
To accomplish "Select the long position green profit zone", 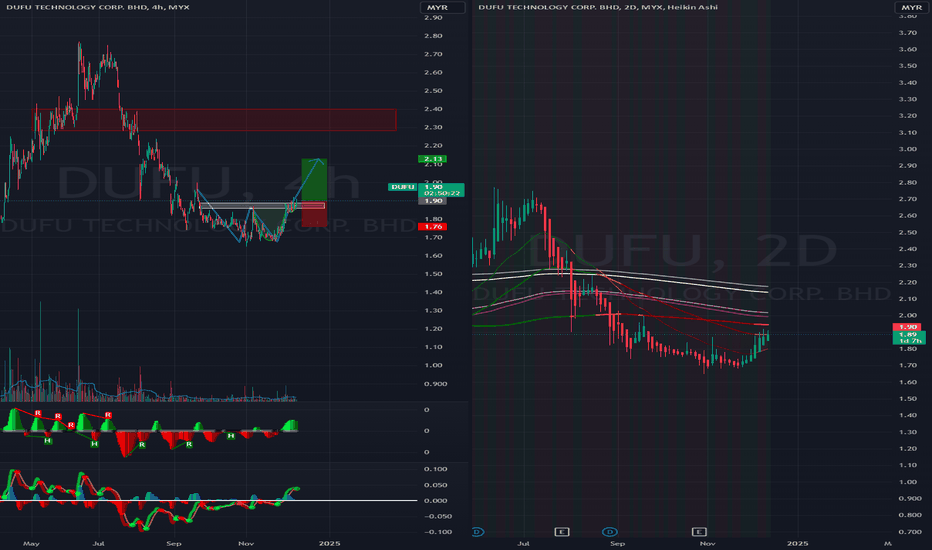I will click(x=314, y=180).
